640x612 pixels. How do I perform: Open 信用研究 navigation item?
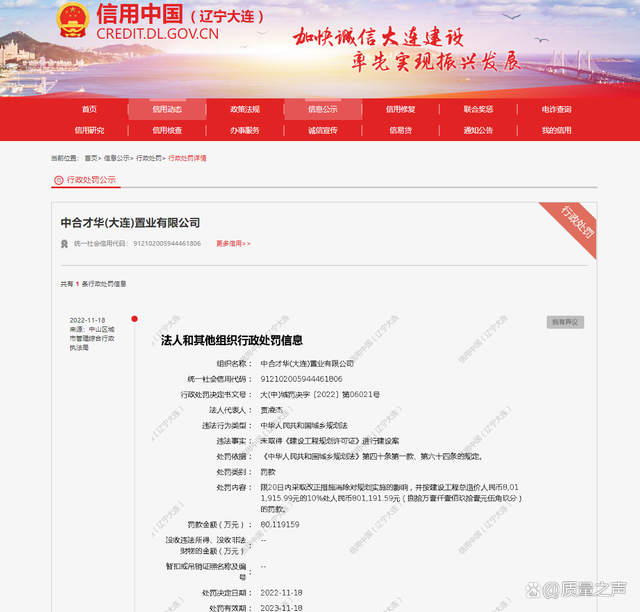tap(89, 130)
